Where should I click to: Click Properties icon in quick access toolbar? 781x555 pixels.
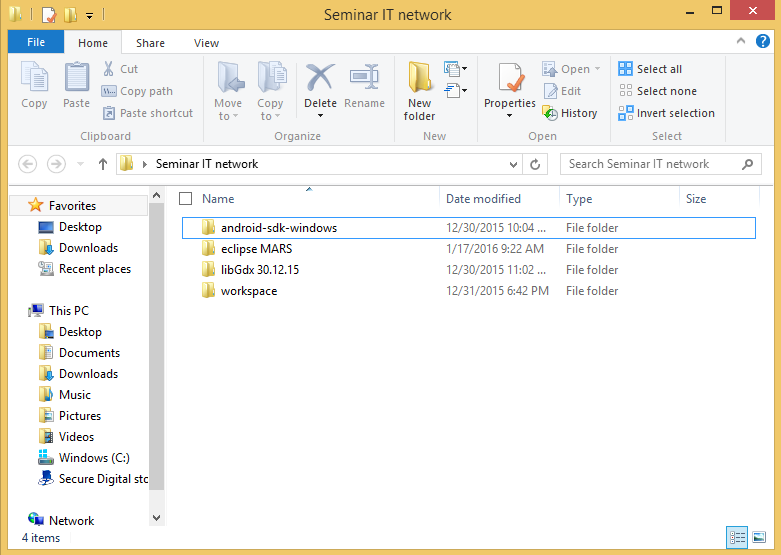pyautogui.click(x=49, y=15)
